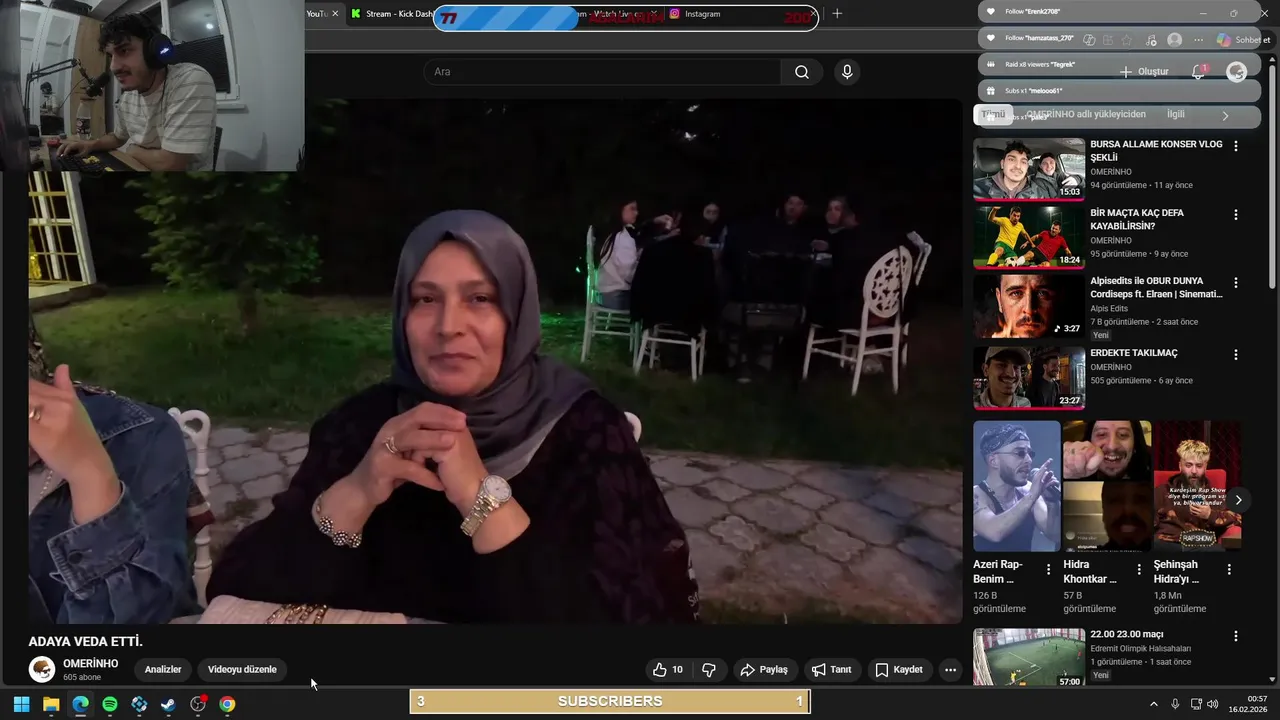The height and width of the screenshot is (720, 1280).
Task: Show hidden system tray icons
Action: coord(1153,704)
